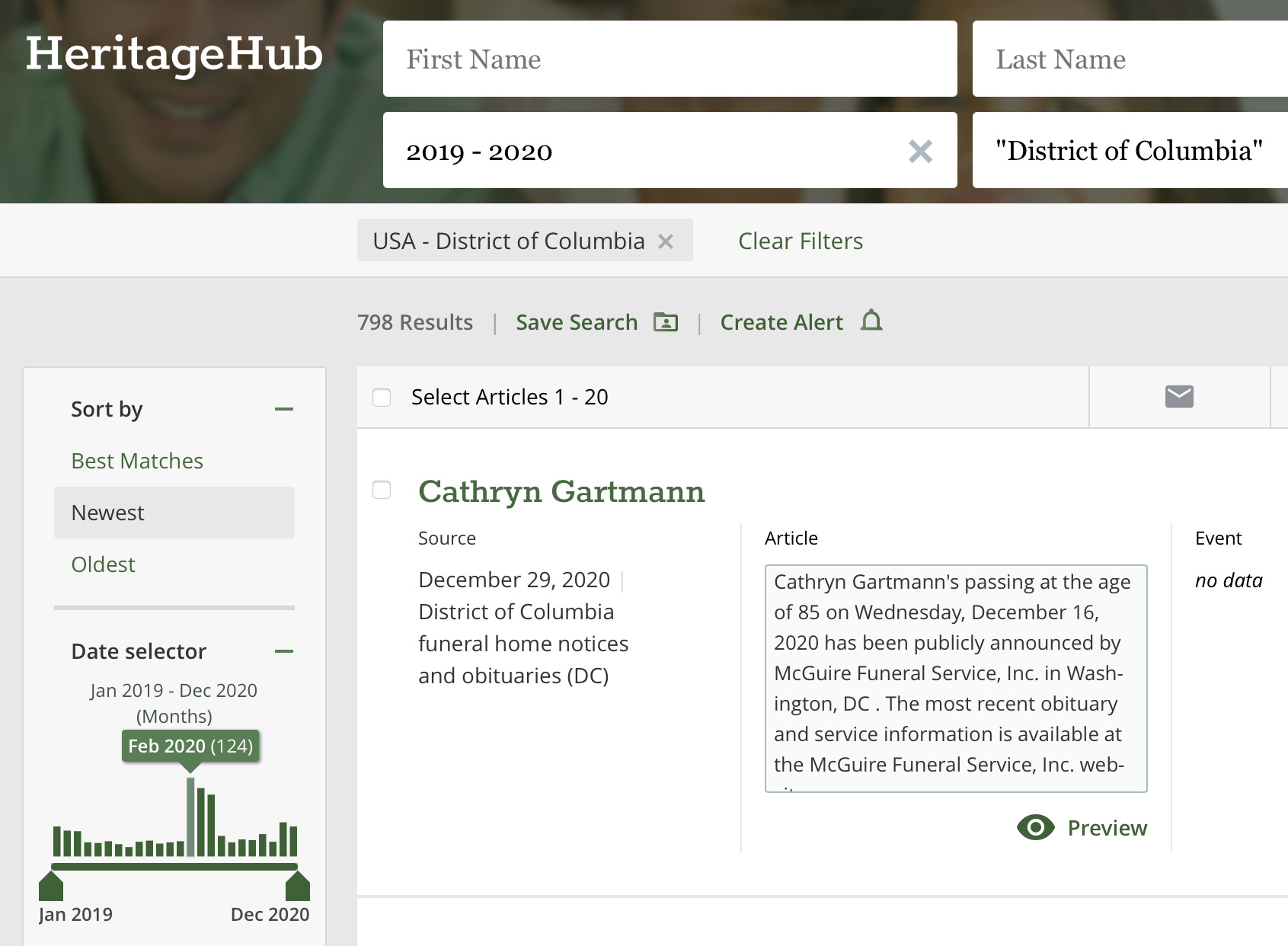The height and width of the screenshot is (946, 1288).
Task: Check the Cathryn Gartmann article checkbox
Action: click(382, 490)
